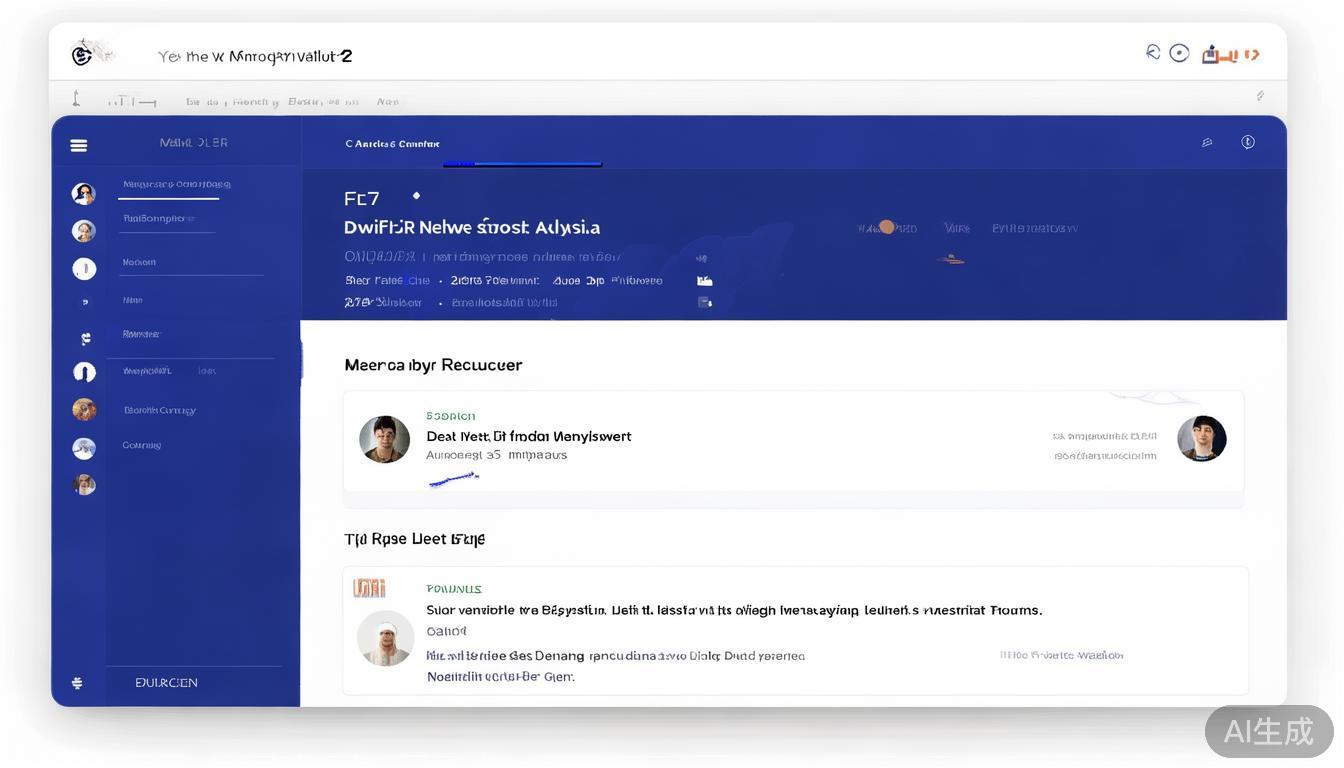Image resolution: width=1344 pixels, height=768 pixels.
Task: Click the avatar on the first card's right side
Action: click(1201, 439)
